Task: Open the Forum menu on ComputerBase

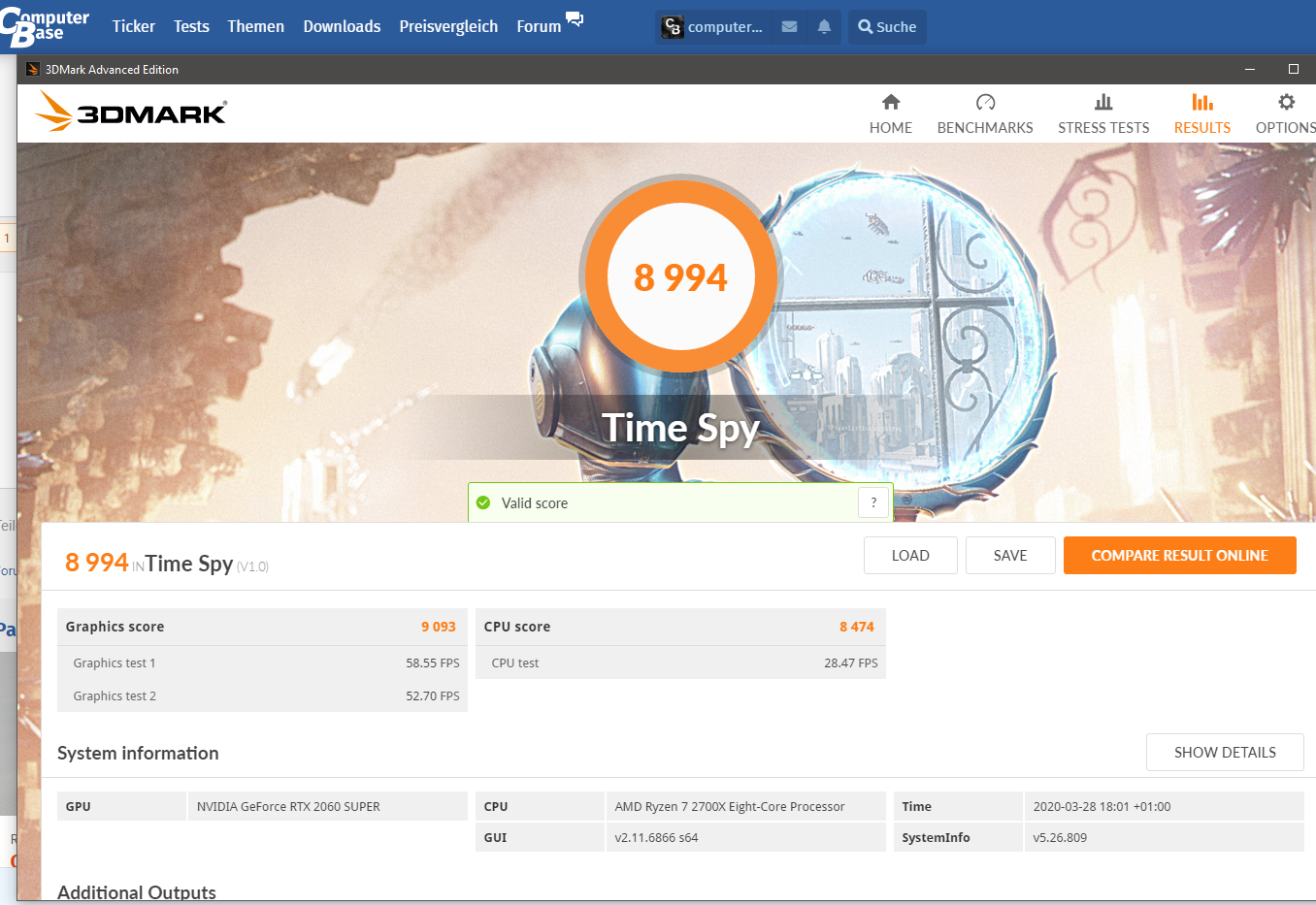Action: pos(539,26)
